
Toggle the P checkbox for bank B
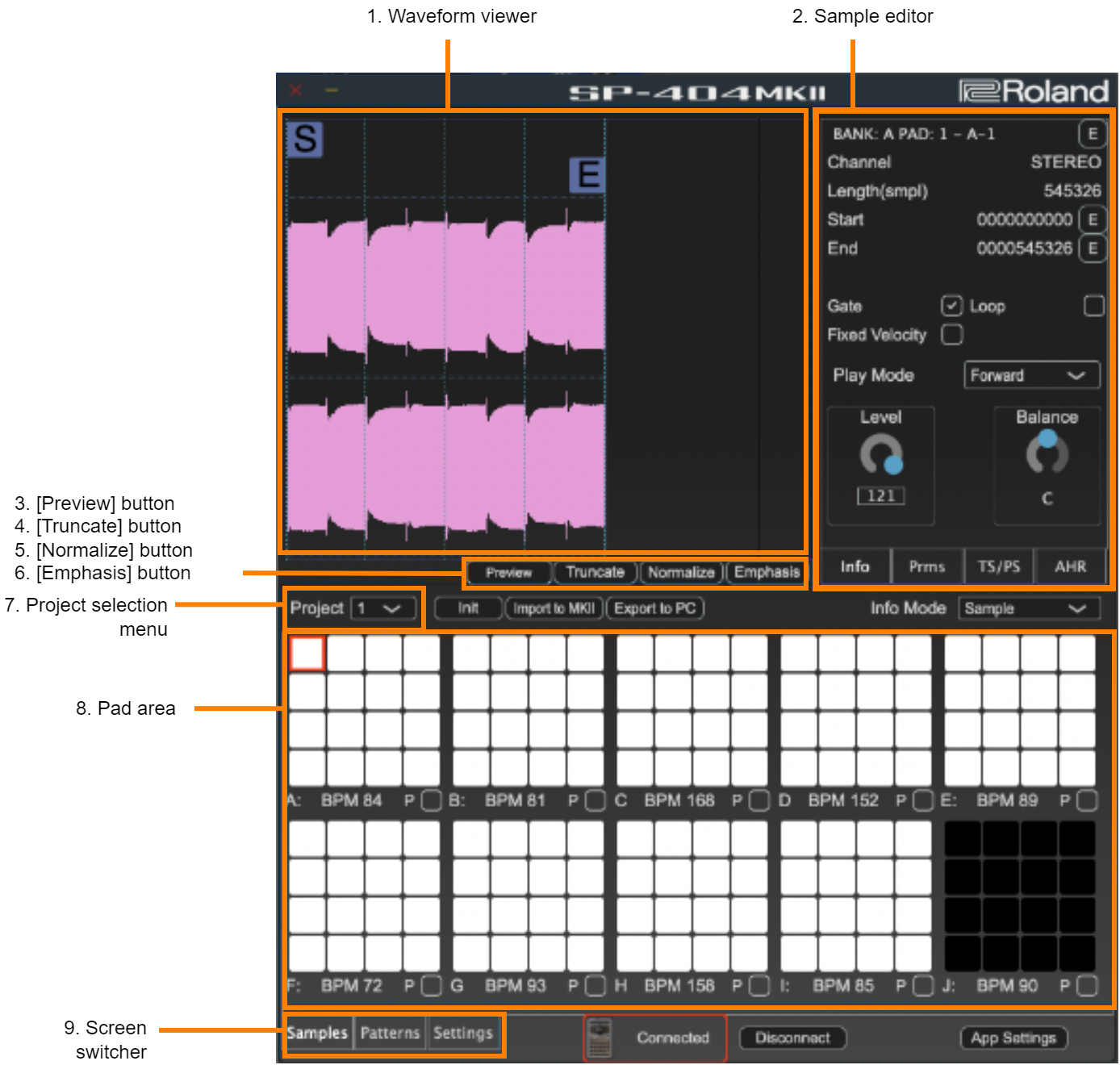[596, 800]
